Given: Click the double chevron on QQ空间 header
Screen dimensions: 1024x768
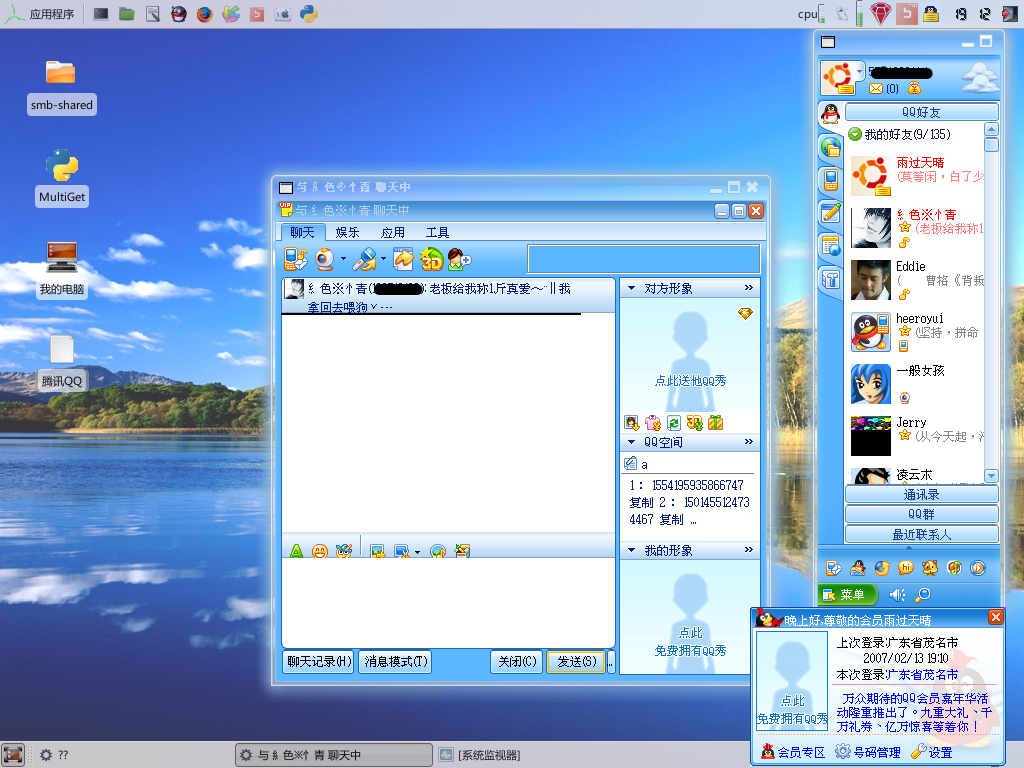Looking at the screenshot, I should coord(748,442).
